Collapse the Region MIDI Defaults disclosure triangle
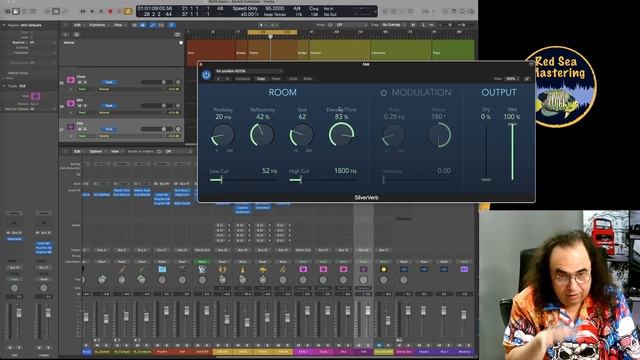Image resolution: width=640 pixels, height=360 pixels. tap(4, 25)
